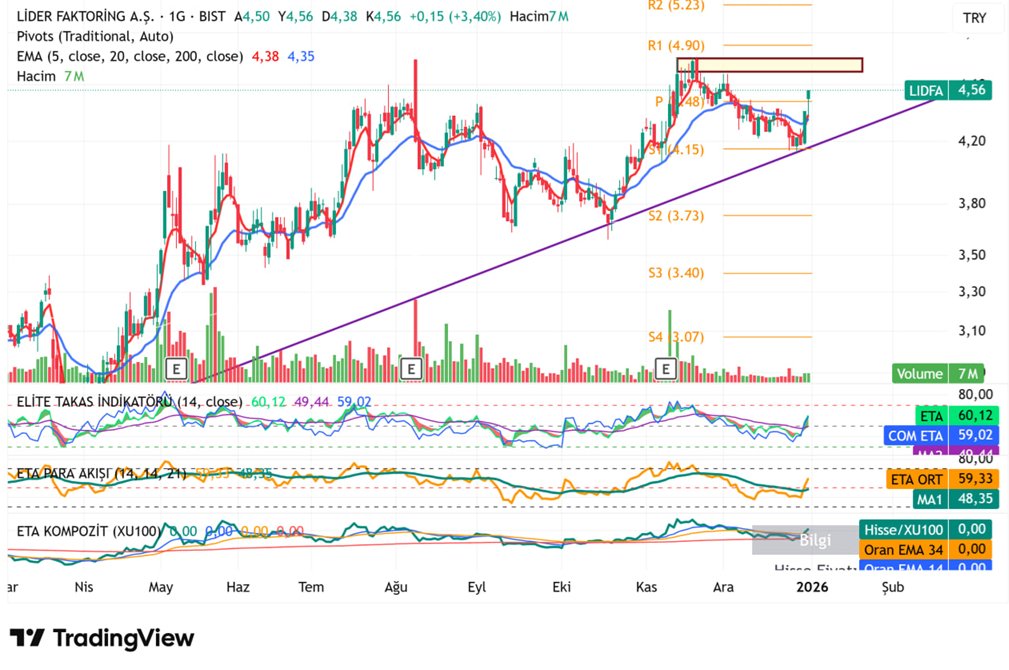Click the November earnings E marker
This screenshot has width=1009, height=670.
coord(665,369)
